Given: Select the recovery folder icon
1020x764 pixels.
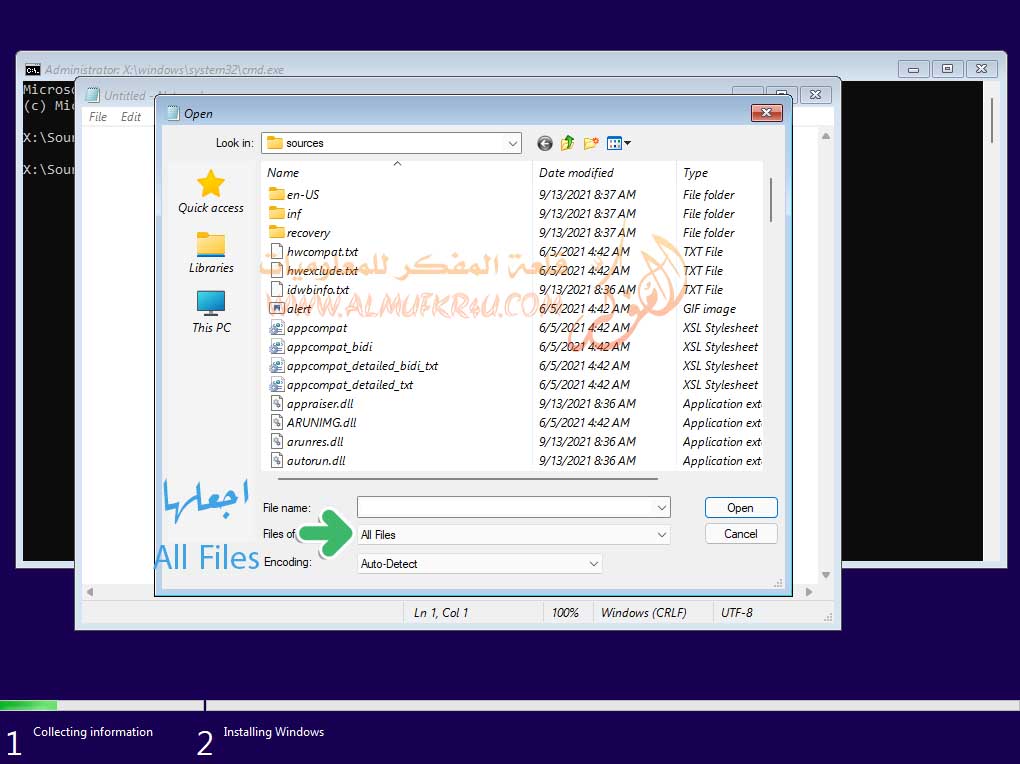Looking at the screenshot, I should click(276, 232).
